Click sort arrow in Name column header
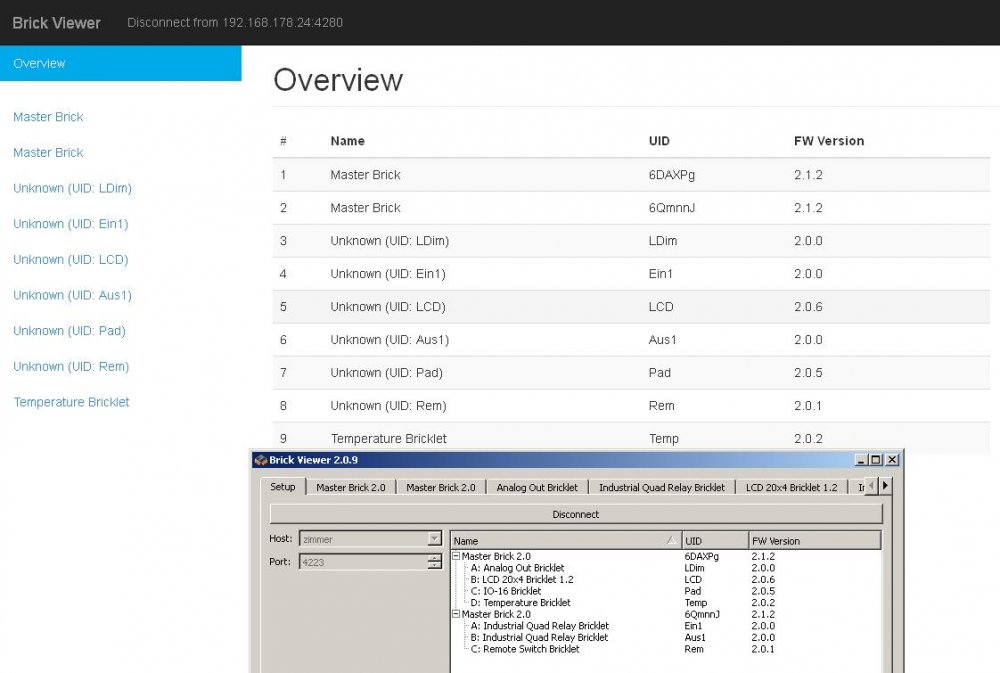Viewport: 1000px width, 673px height. coord(671,540)
